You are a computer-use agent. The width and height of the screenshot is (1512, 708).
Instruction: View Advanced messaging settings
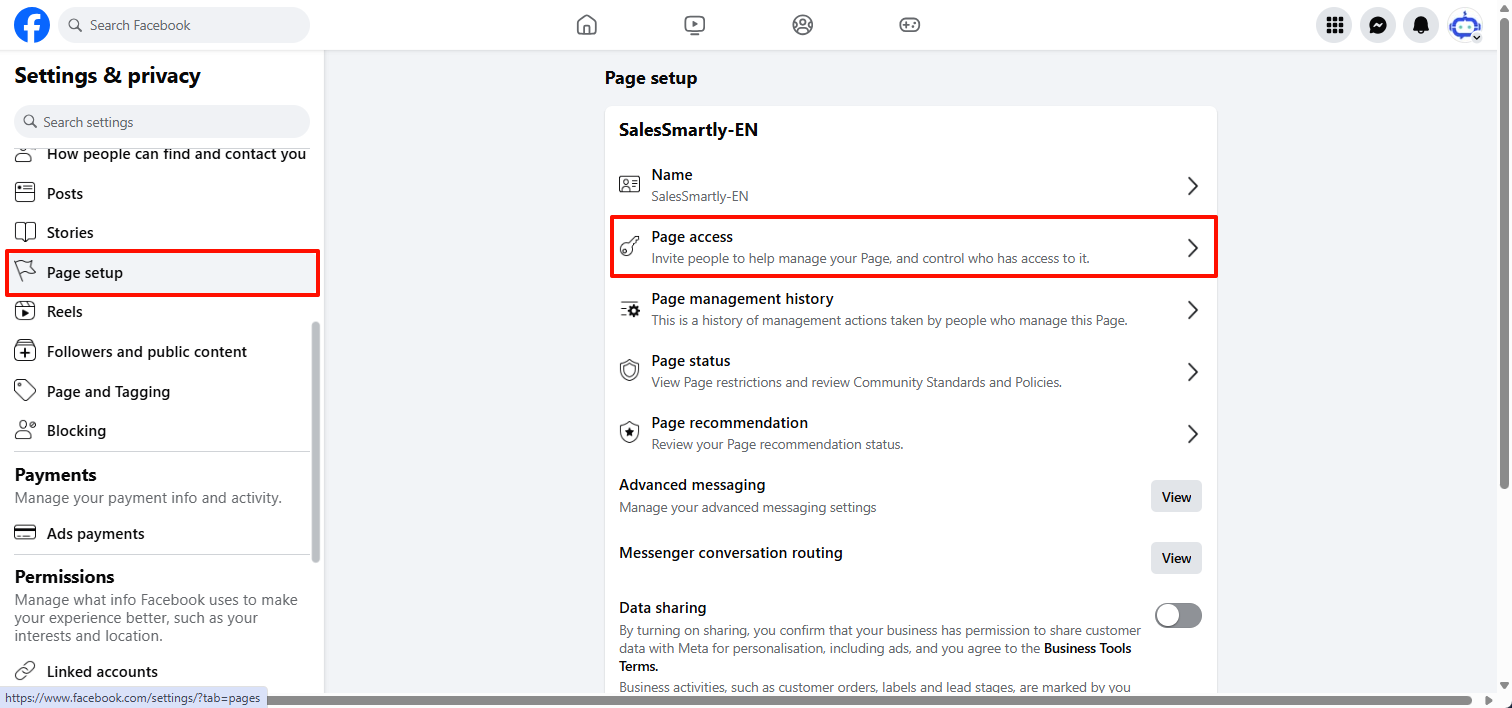(1176, 497)
